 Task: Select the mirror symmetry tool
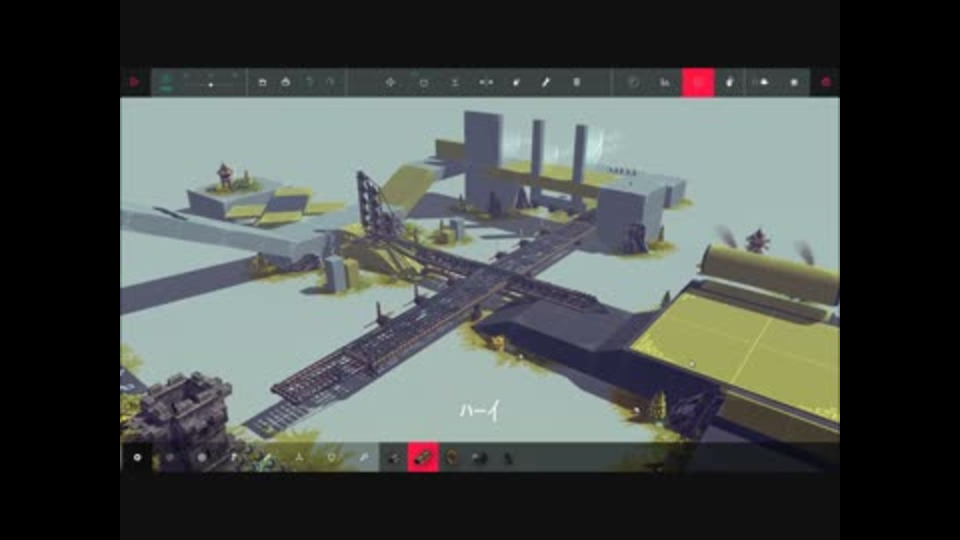486,82
